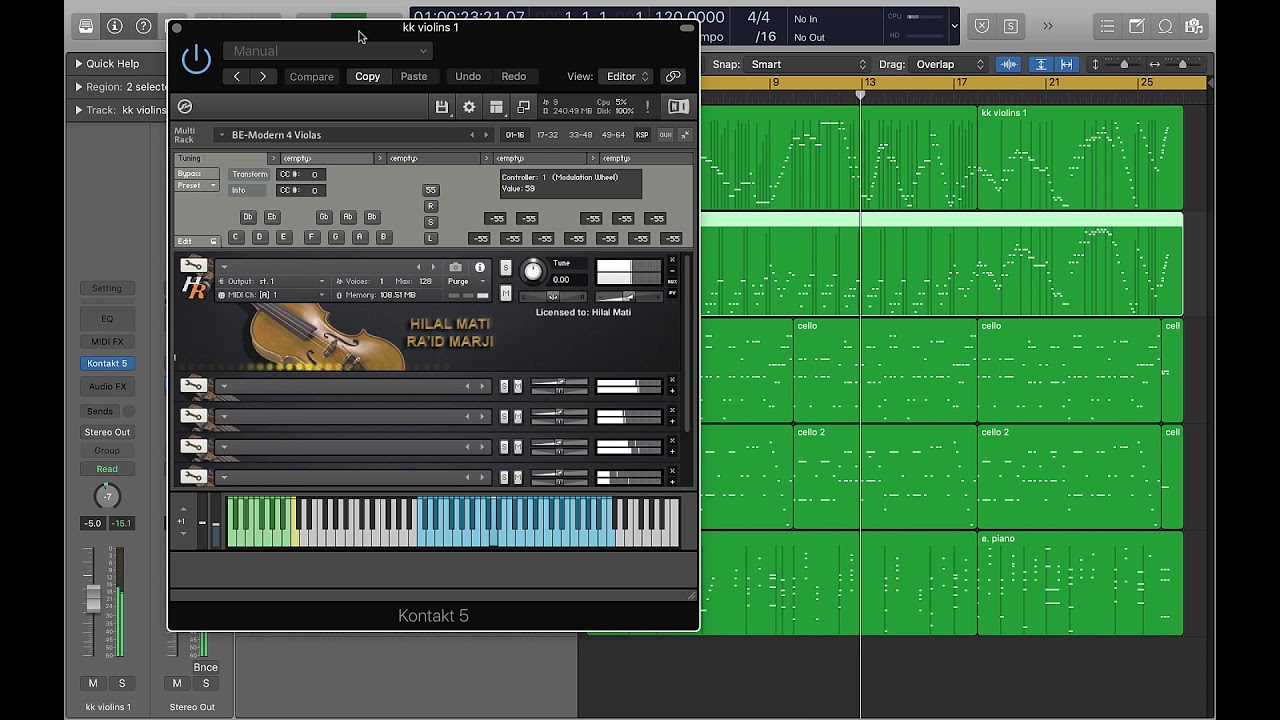Click waveform zoom icon in tracks area
This screenshot has width=1280, height=720.
[x=1009, y=64]
